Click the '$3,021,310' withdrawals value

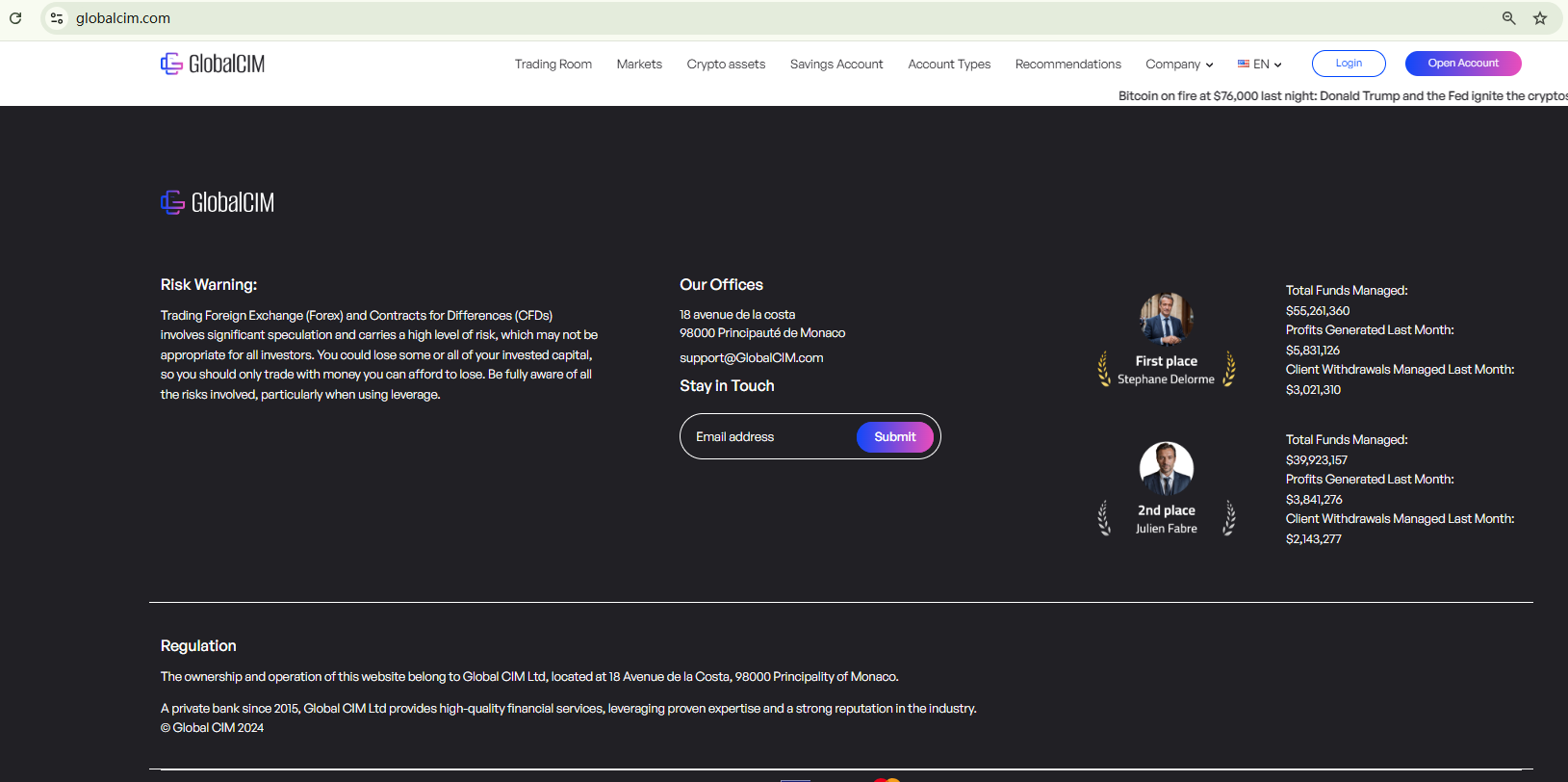click(1314, 390)
